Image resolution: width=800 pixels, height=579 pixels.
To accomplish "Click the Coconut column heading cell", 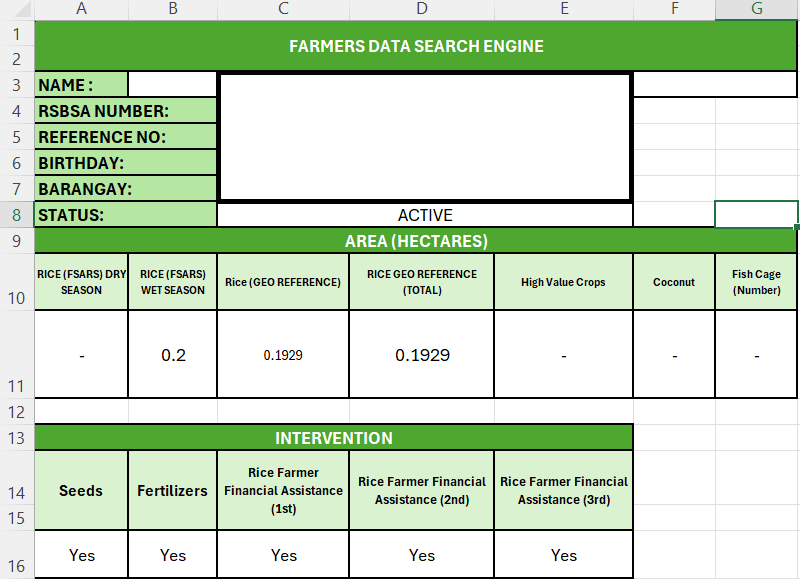I will coord(674,282).
